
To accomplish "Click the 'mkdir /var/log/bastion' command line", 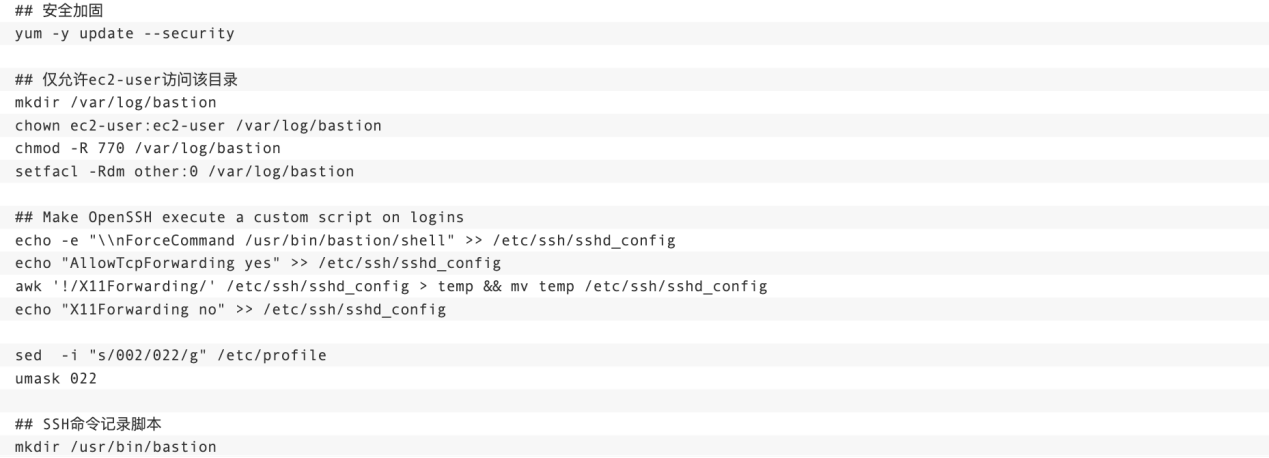I will 115,103.
